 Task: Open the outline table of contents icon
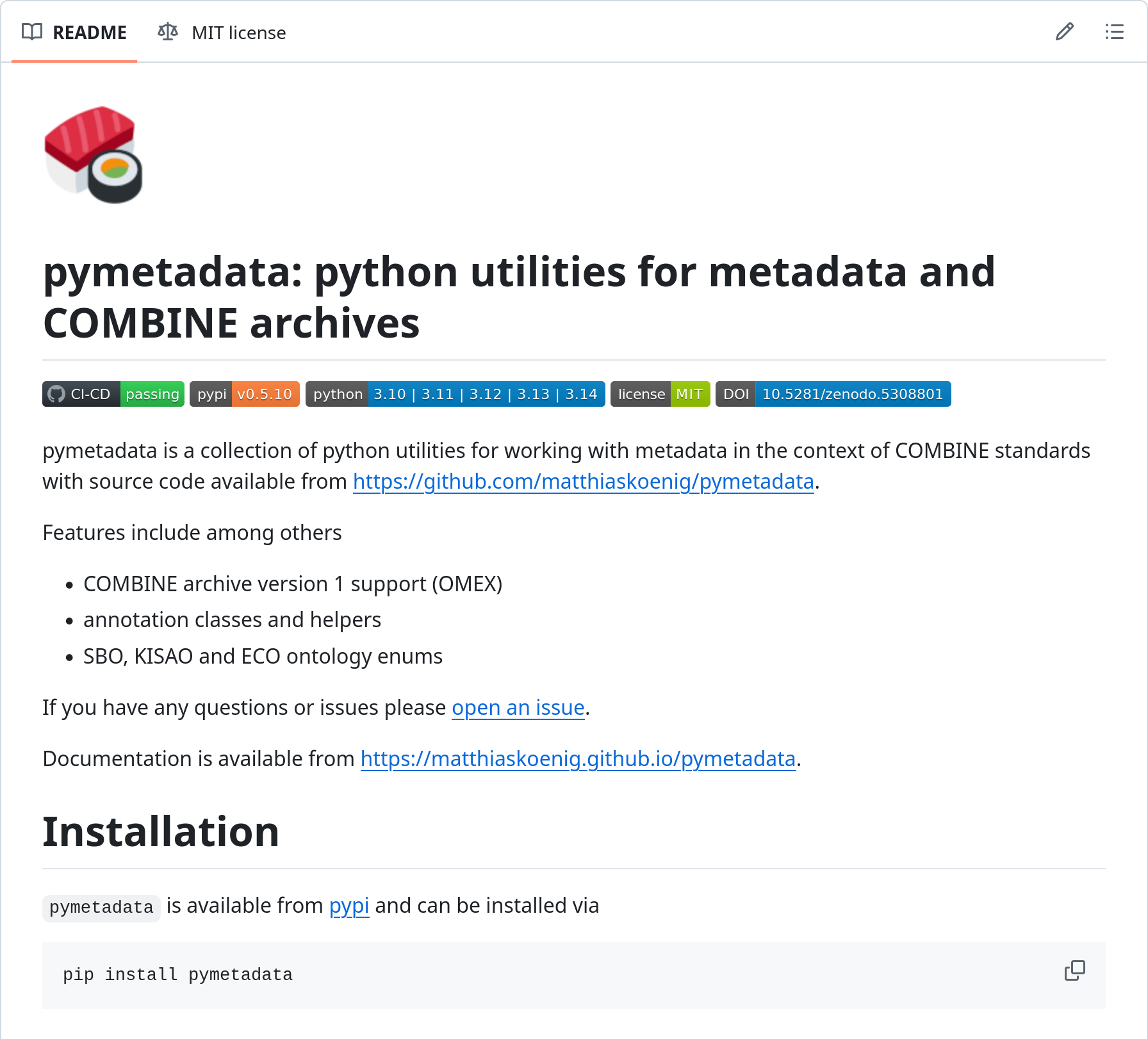1114,32
